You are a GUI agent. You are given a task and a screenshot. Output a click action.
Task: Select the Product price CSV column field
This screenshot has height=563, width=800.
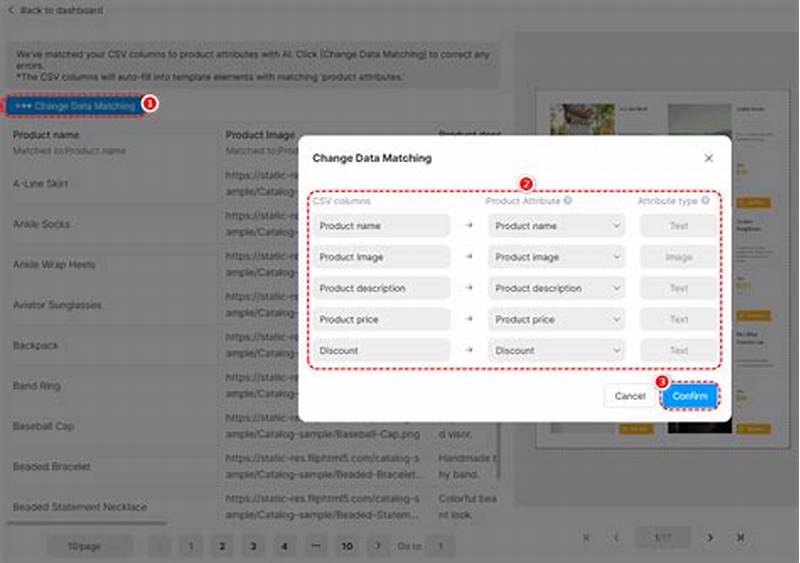point(382,319)
